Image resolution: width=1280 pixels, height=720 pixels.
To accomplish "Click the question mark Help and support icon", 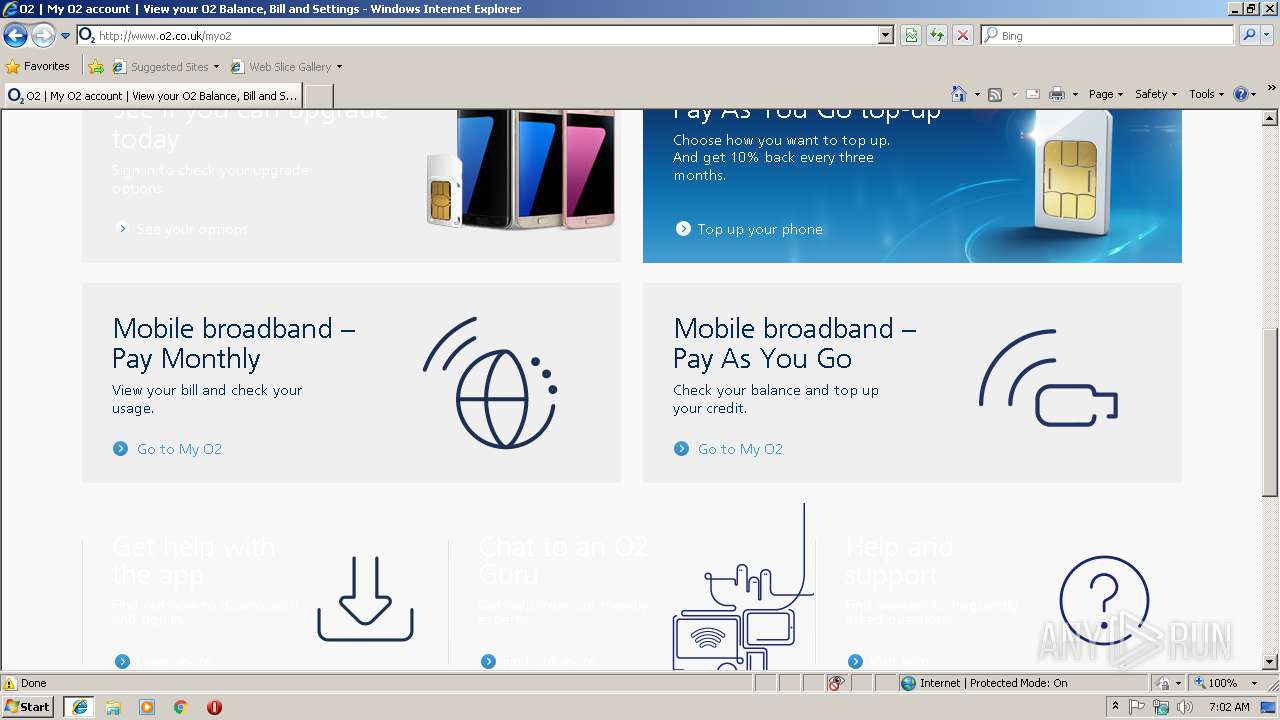I will pyautogui.click(x=1104, y=601).
